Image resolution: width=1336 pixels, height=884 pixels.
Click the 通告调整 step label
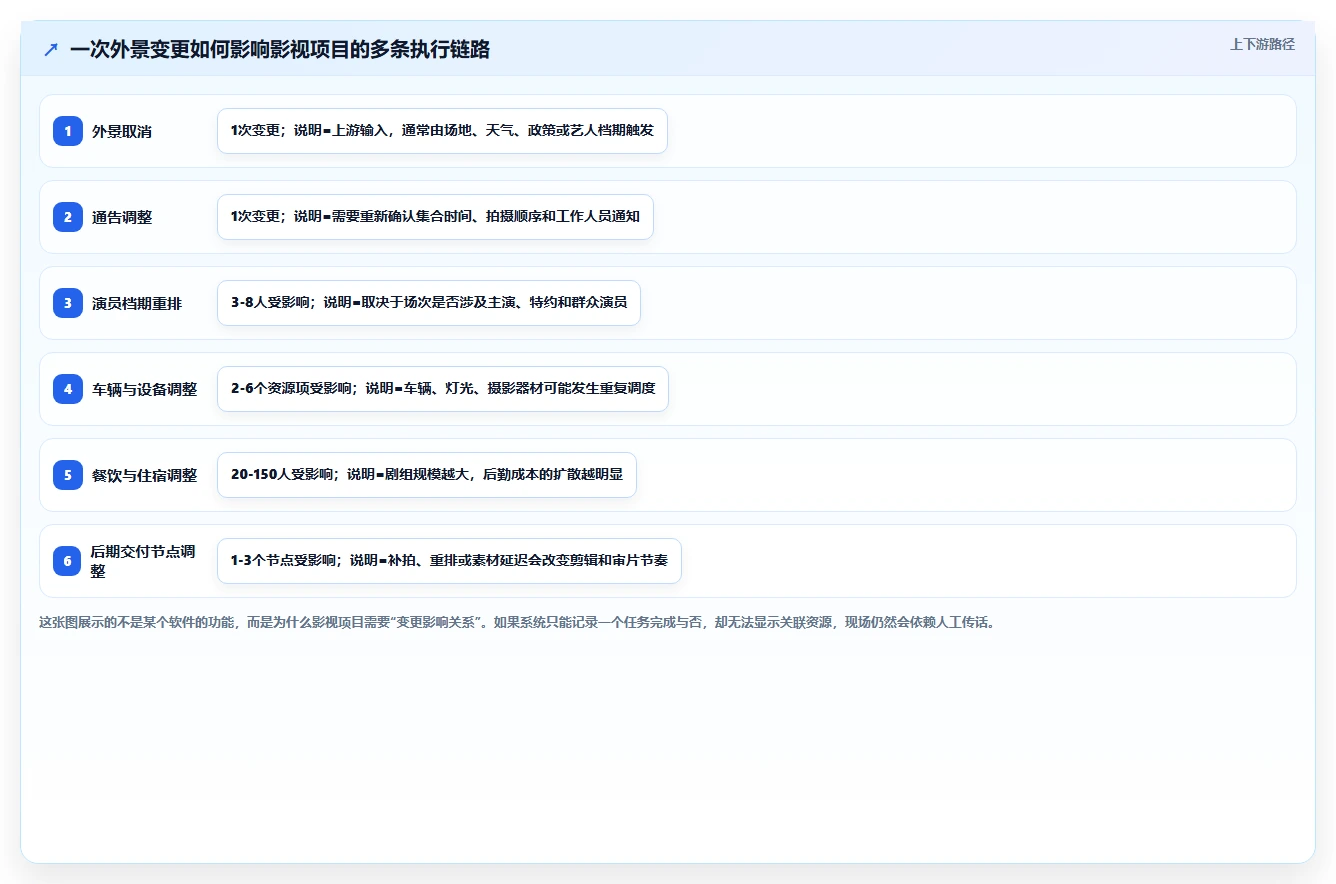click(x=122, y=217)
